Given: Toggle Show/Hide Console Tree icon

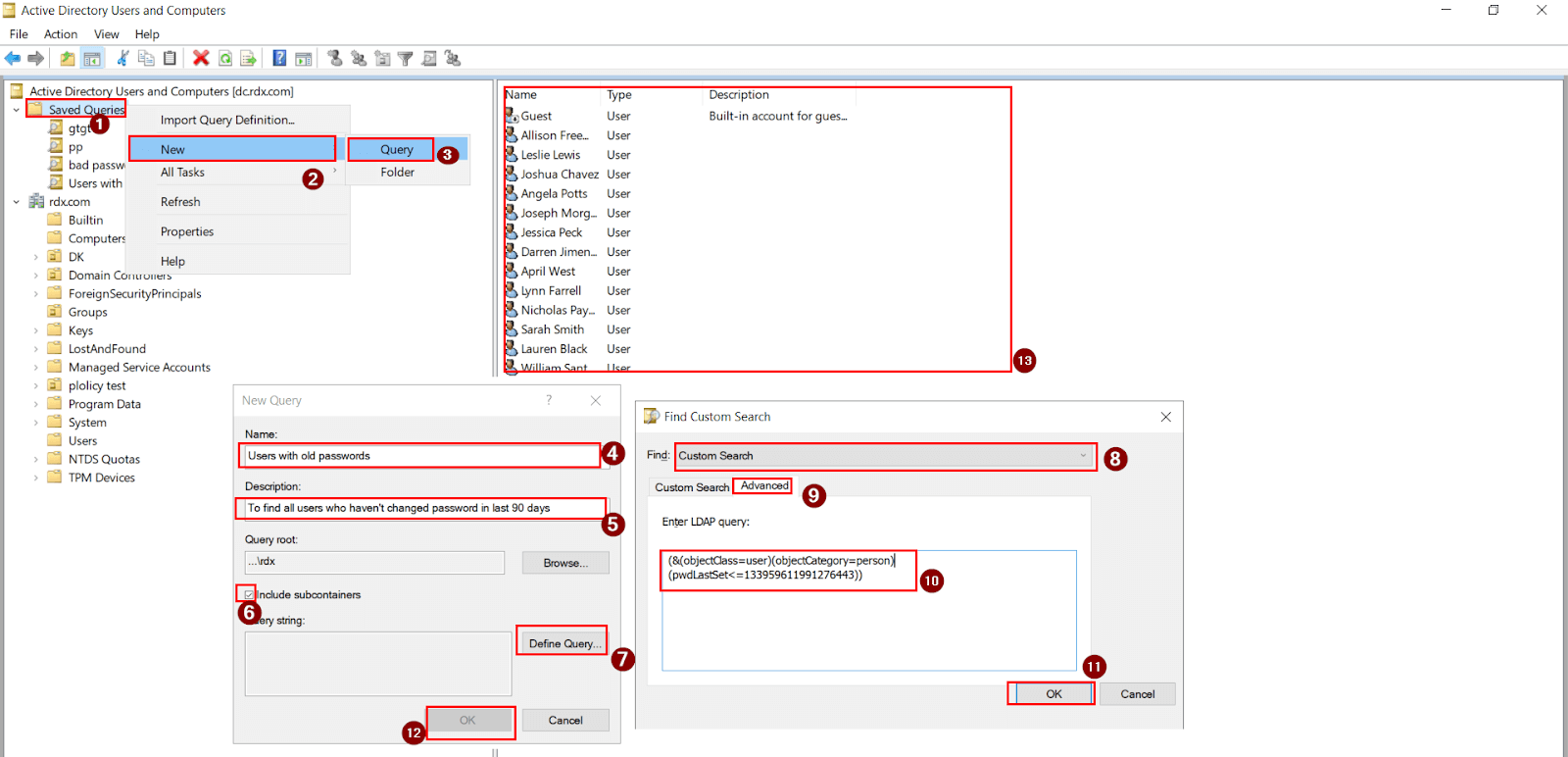Looking at the screenshot, I should 91,59.
